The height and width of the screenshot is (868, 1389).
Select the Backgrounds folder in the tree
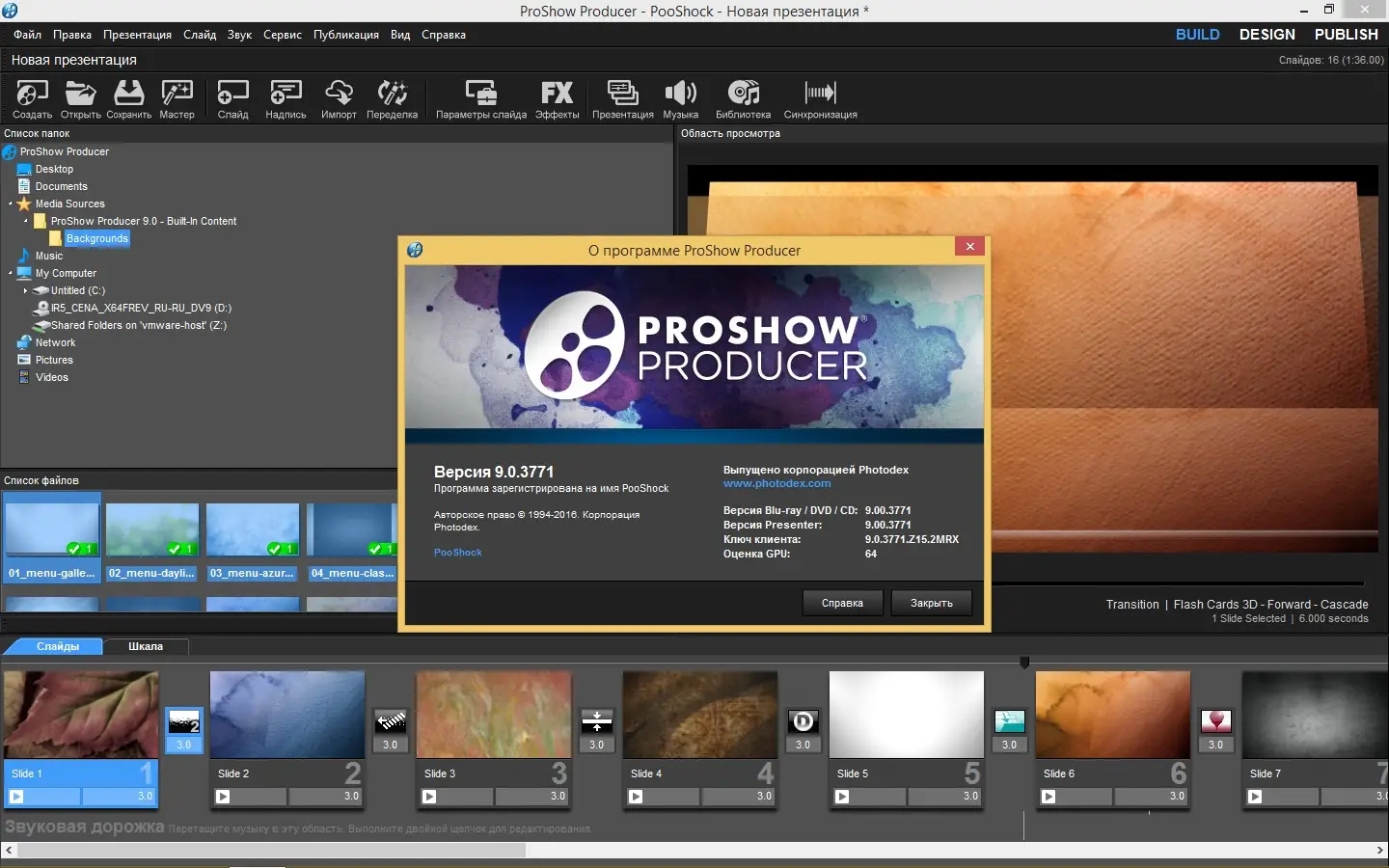coord(96,238)
